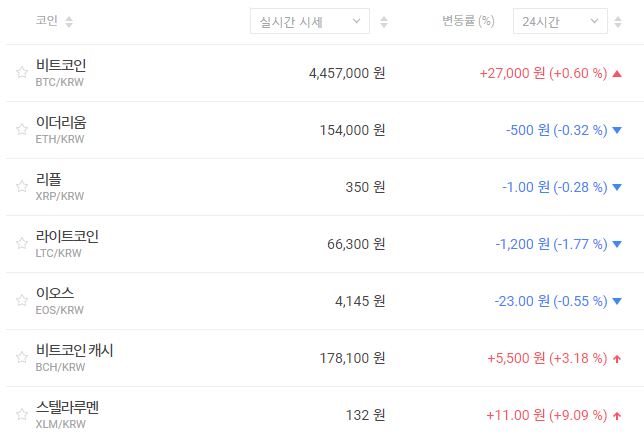Image resolution: width=644 pixels, height=439 pixels.
Task: Click the red up-arrow on 비트코인 캐시 row
Action: coord(616,358)
